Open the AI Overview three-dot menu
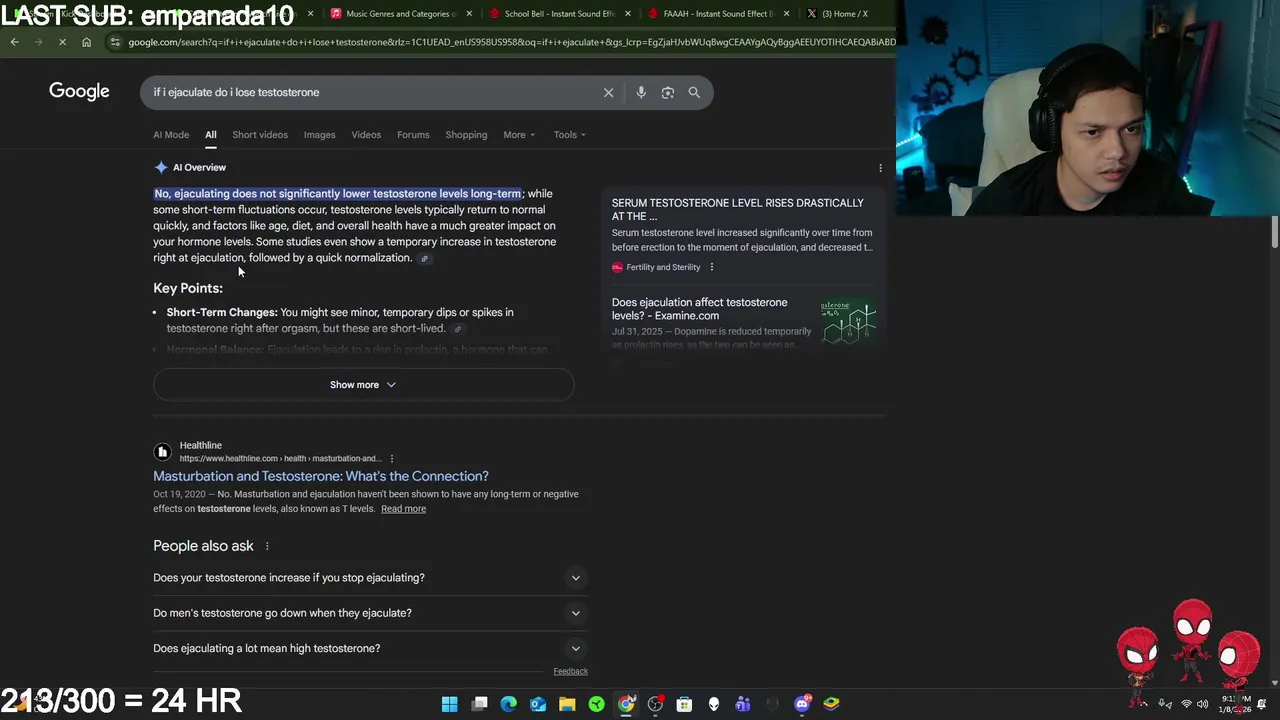 [880, 168]
